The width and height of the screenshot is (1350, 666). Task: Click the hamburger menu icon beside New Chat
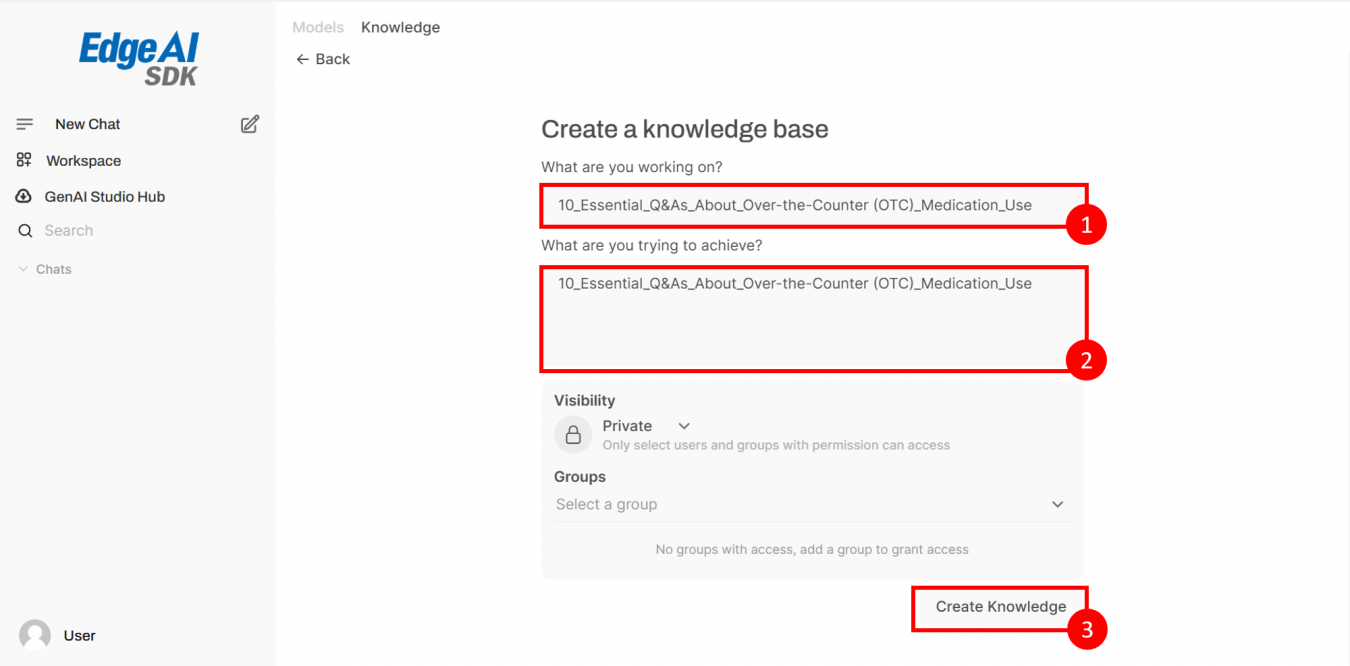[25, 124]
